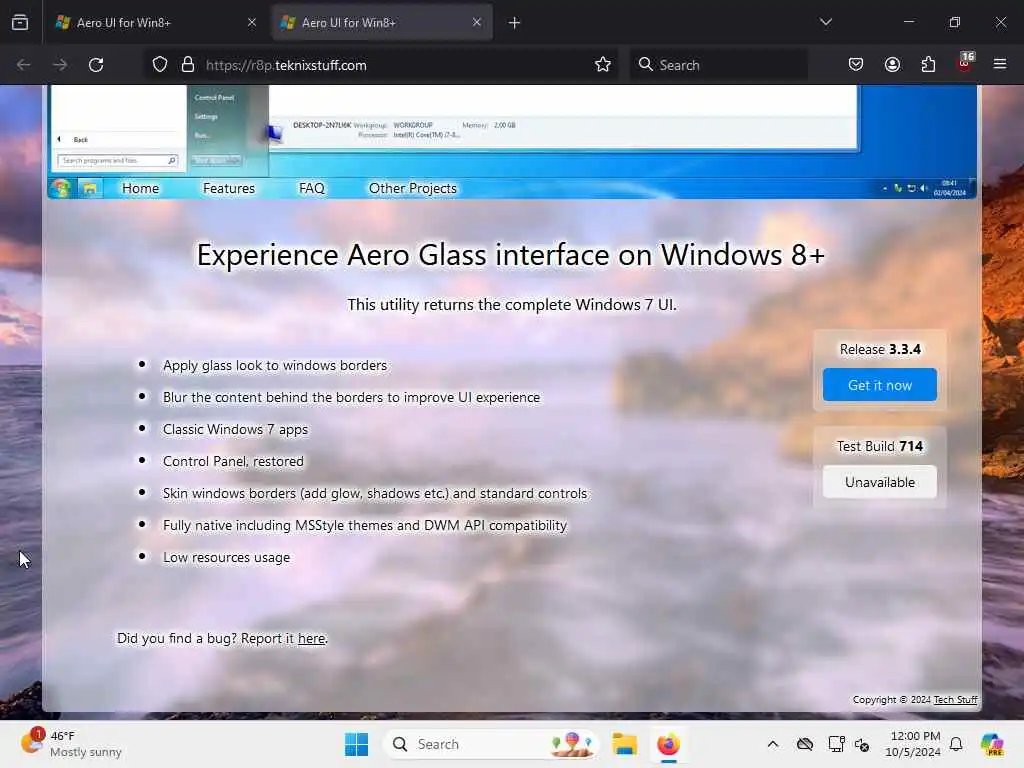This screenshot has width=1024, height=768.
Task: Open extension icon with 16 badge
Action: (965, 63)
